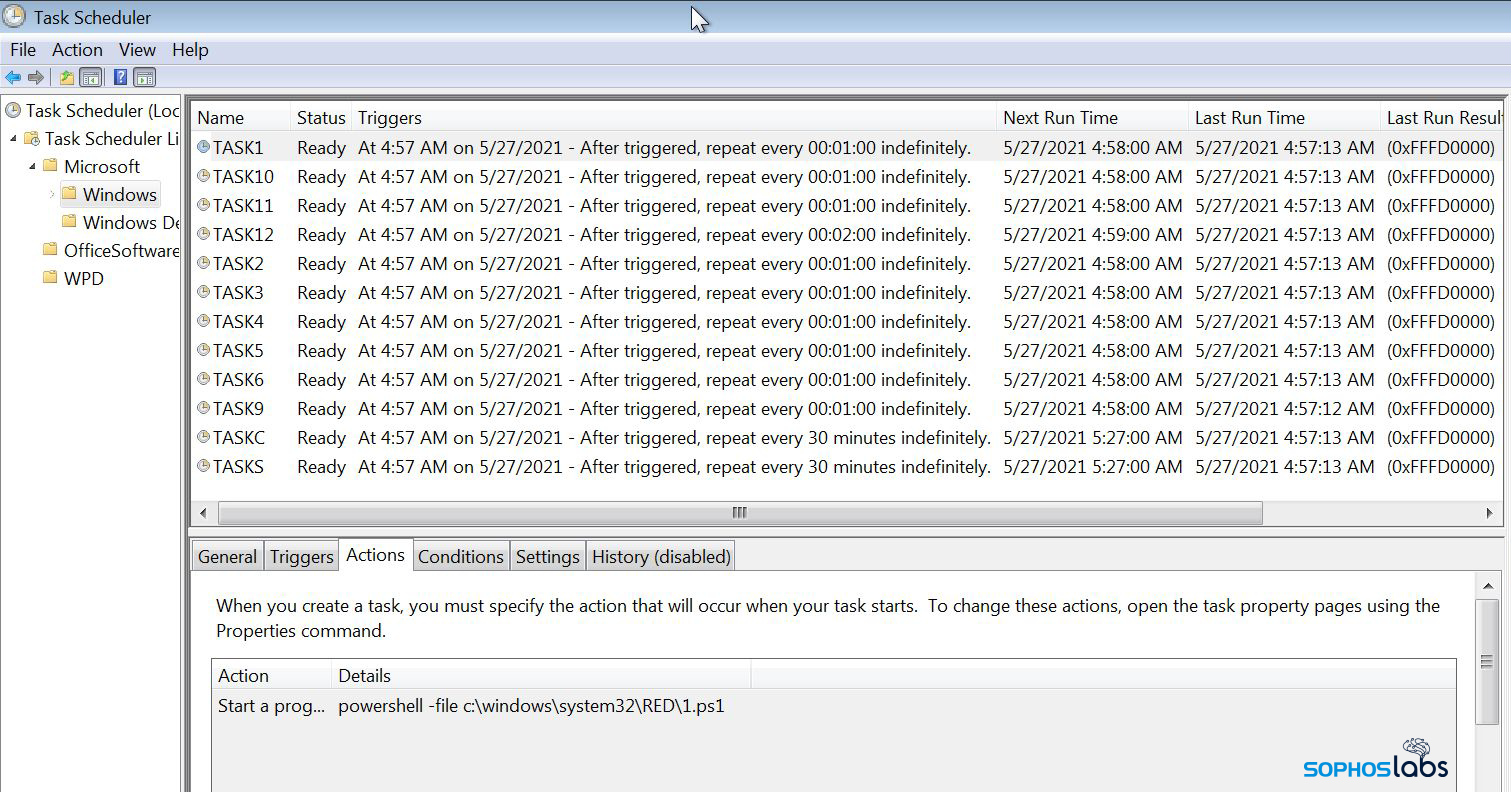Click the clock icon beside TASK5
1511x792 pixels.
click(204, 350)
